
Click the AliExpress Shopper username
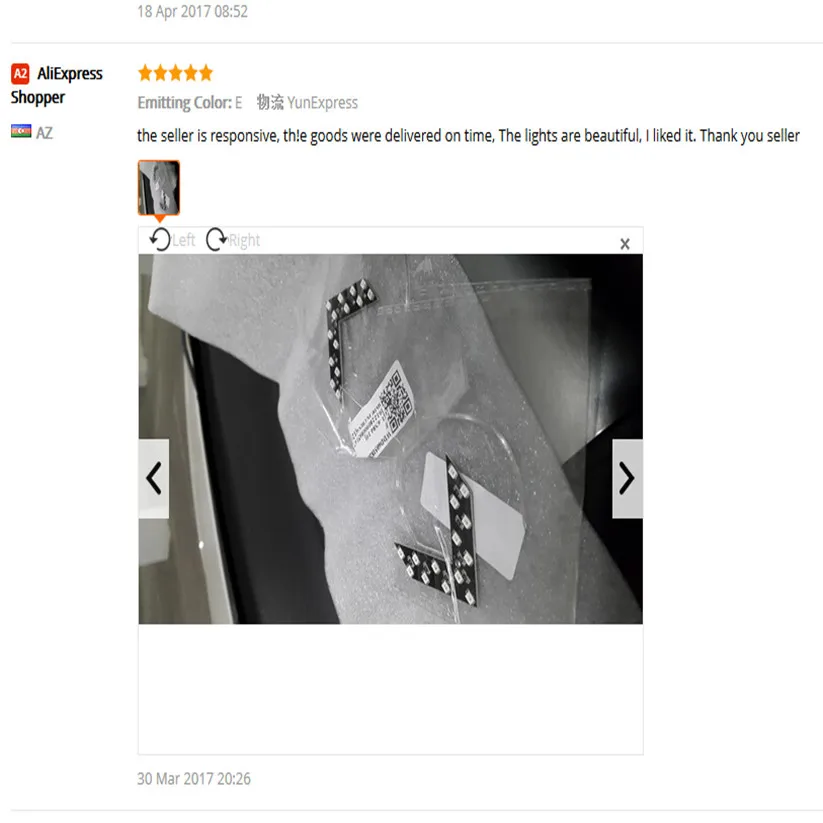[57, 85]
